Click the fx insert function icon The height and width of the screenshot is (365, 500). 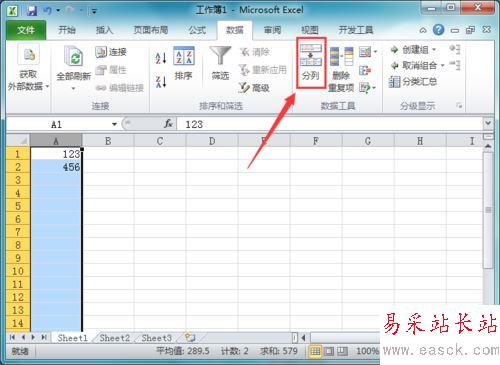[168, 124]
